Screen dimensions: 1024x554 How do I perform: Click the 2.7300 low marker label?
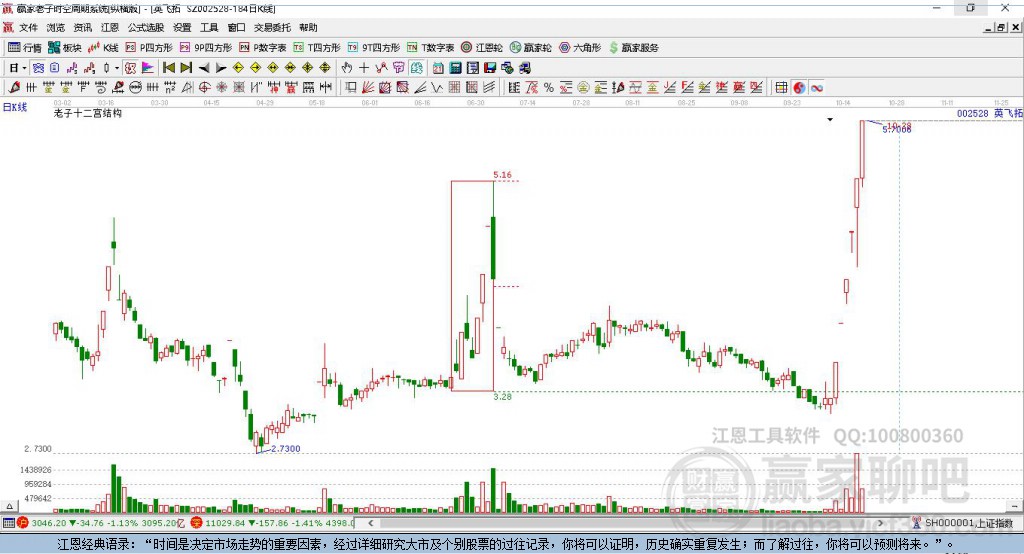(x=285, y=449)
